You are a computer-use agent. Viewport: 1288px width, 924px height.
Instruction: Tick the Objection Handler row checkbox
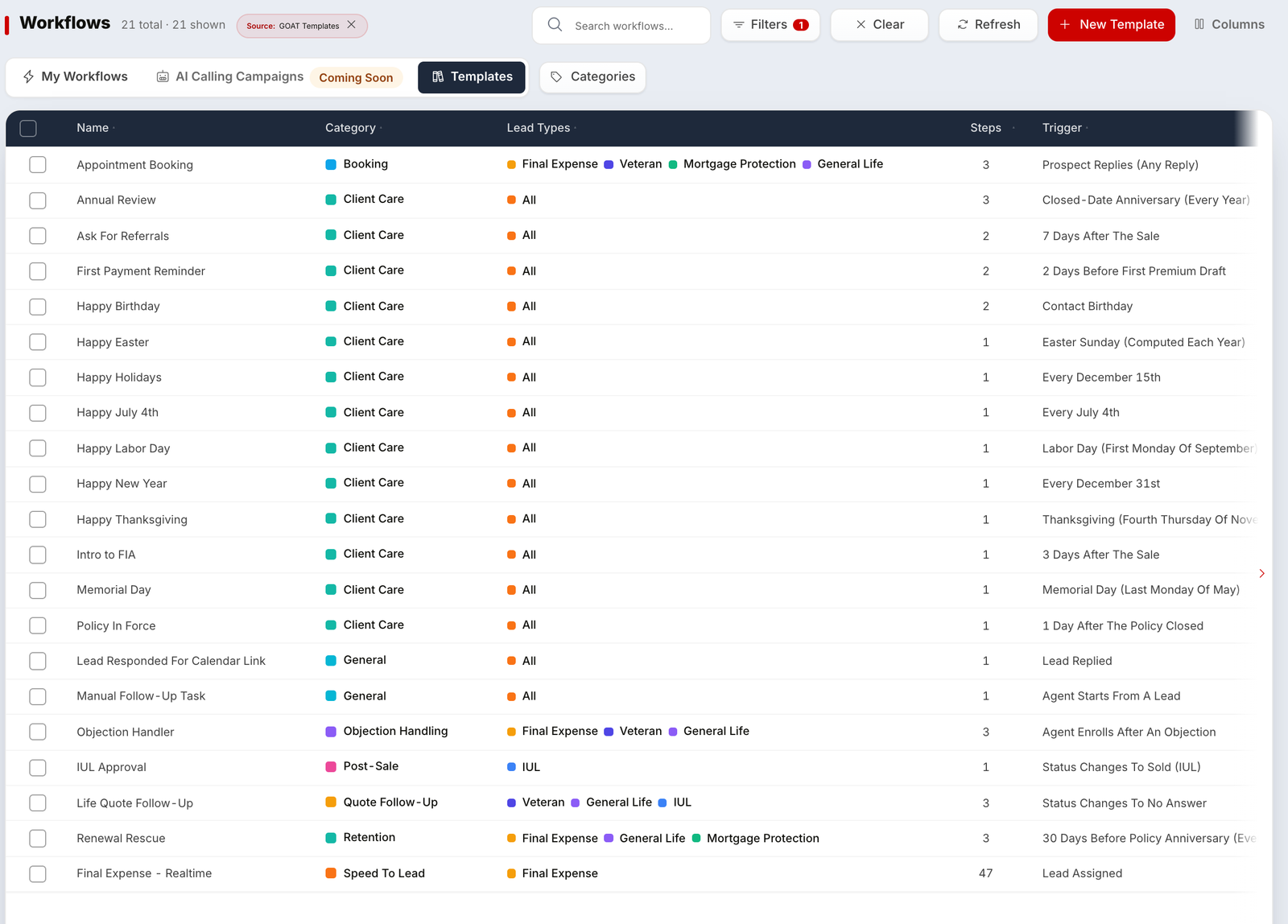click(38, 732)
